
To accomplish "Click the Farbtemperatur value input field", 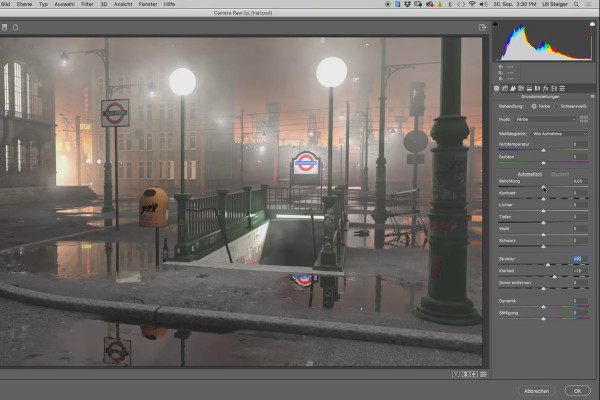I will coord(580,144).
